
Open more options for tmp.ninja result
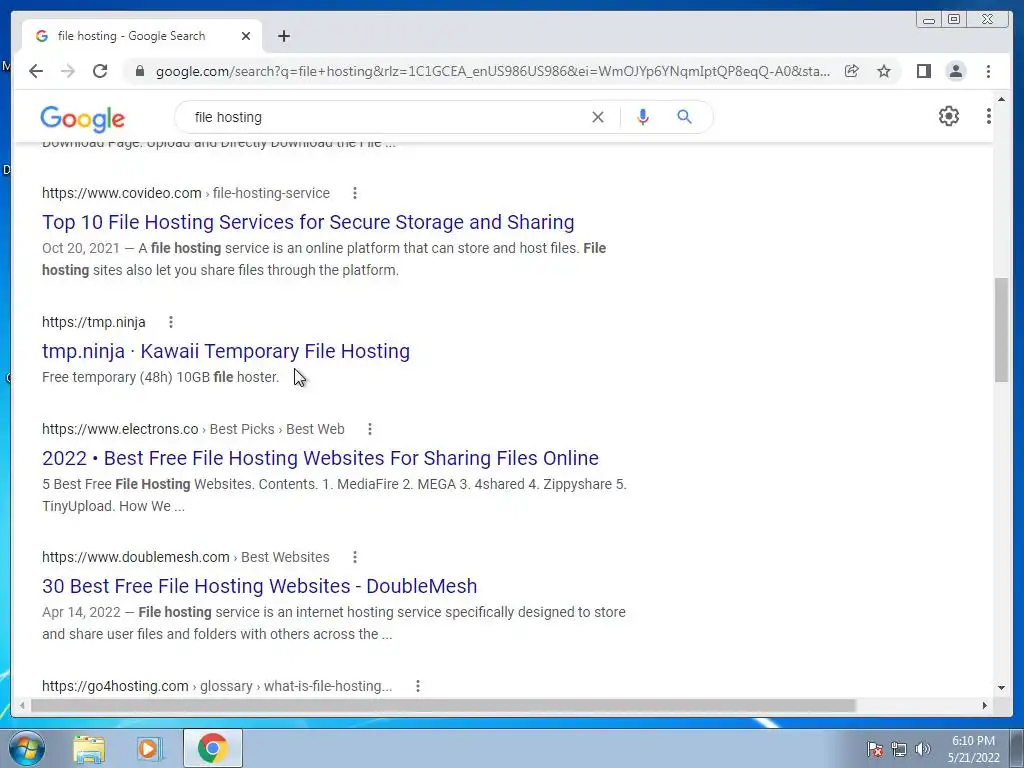point(170,322)
